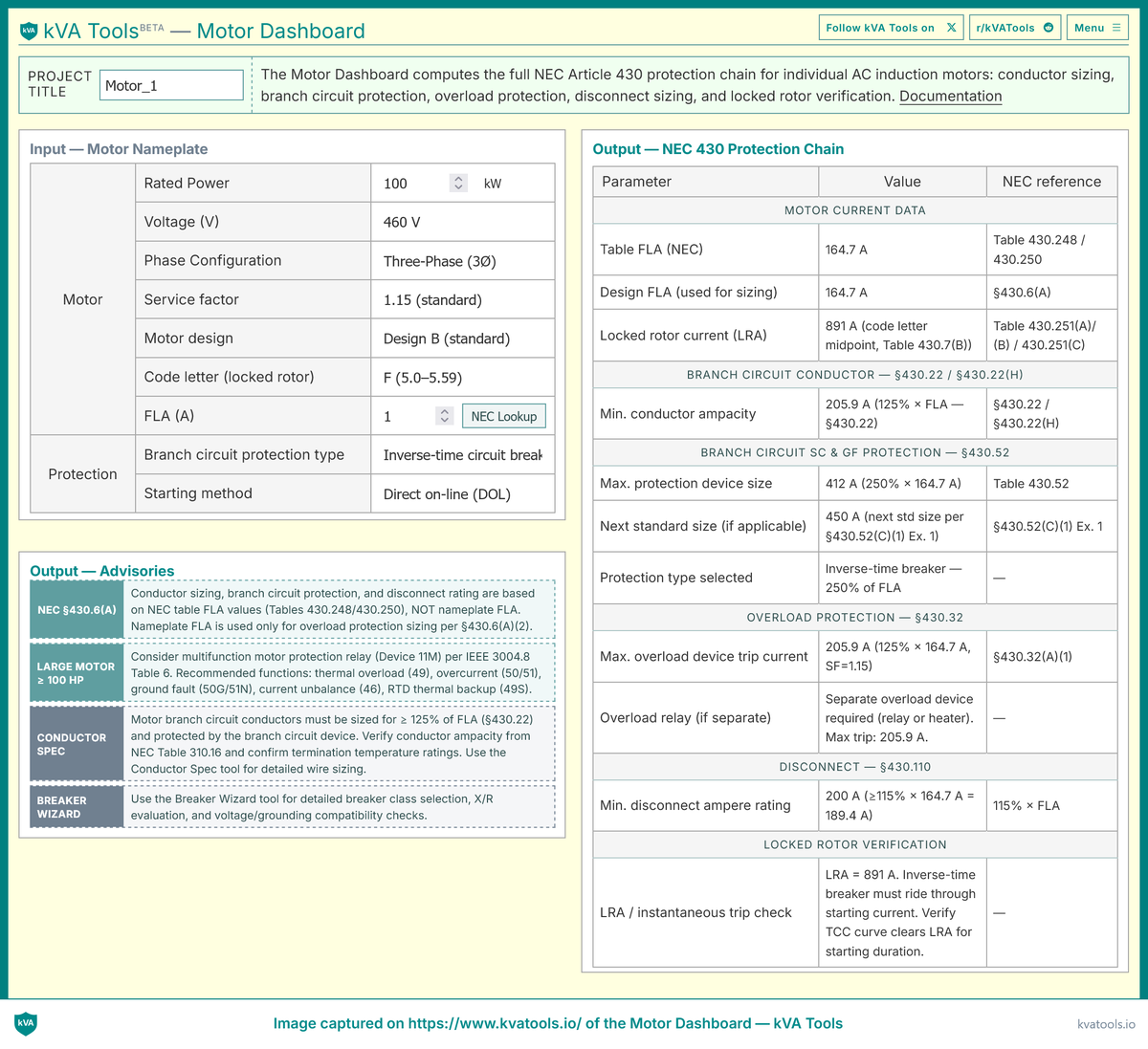Click the LARGE MOTOR ≥ 100 HP advisory label
This screenshot has height=1049, width=1148.
77,673
